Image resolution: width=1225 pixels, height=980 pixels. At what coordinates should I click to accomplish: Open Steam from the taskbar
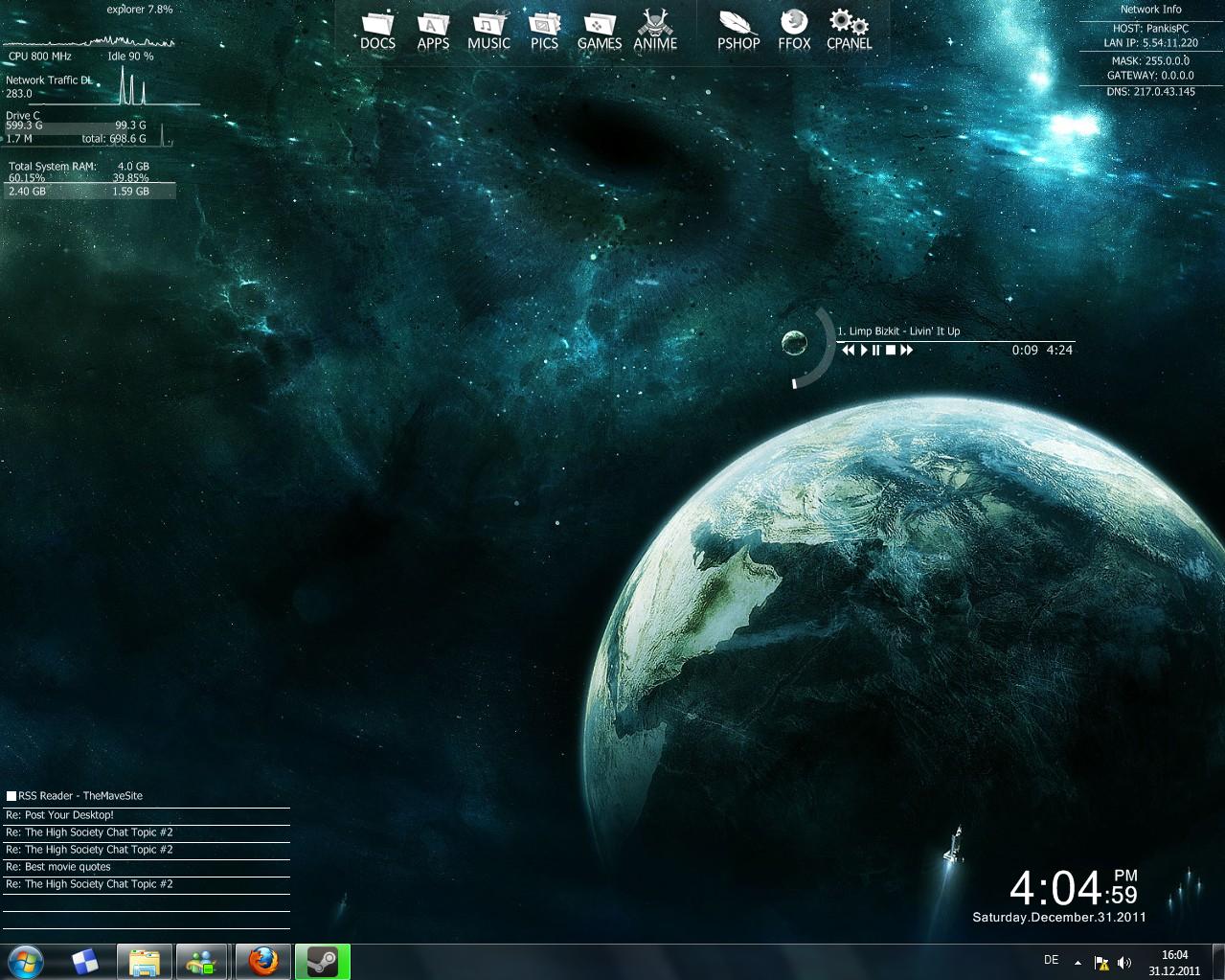click(x=323, y=962)
